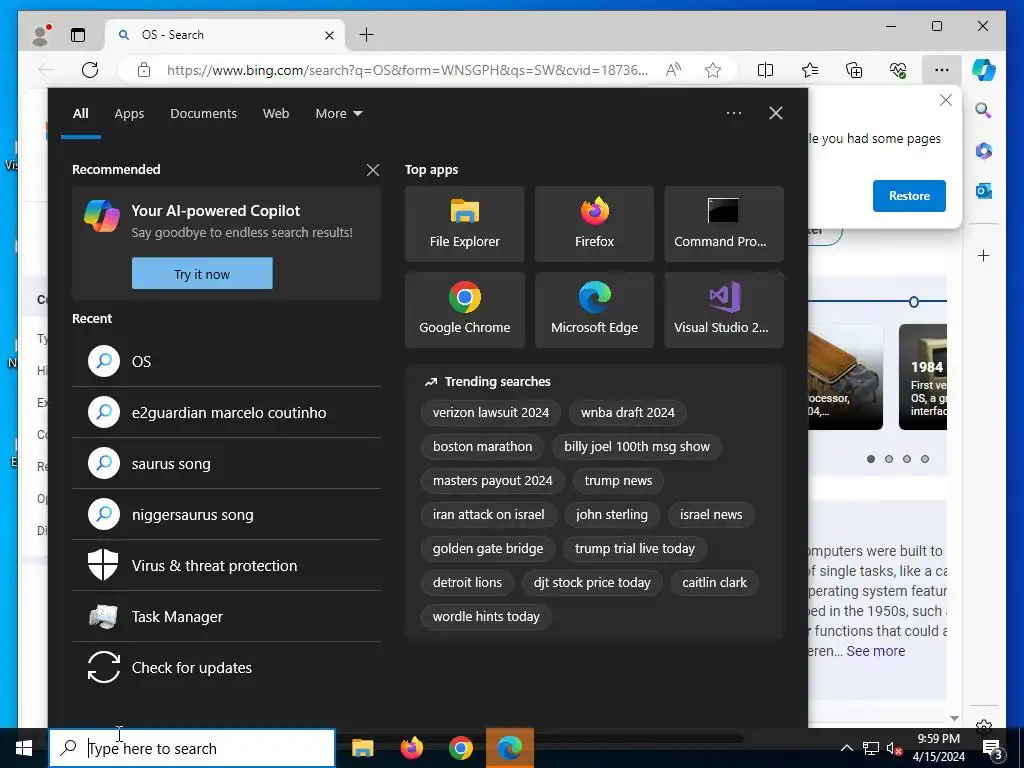Open Browser essentials heart icon
Screen dimensions: 1024x768
[x=898, y=70]
